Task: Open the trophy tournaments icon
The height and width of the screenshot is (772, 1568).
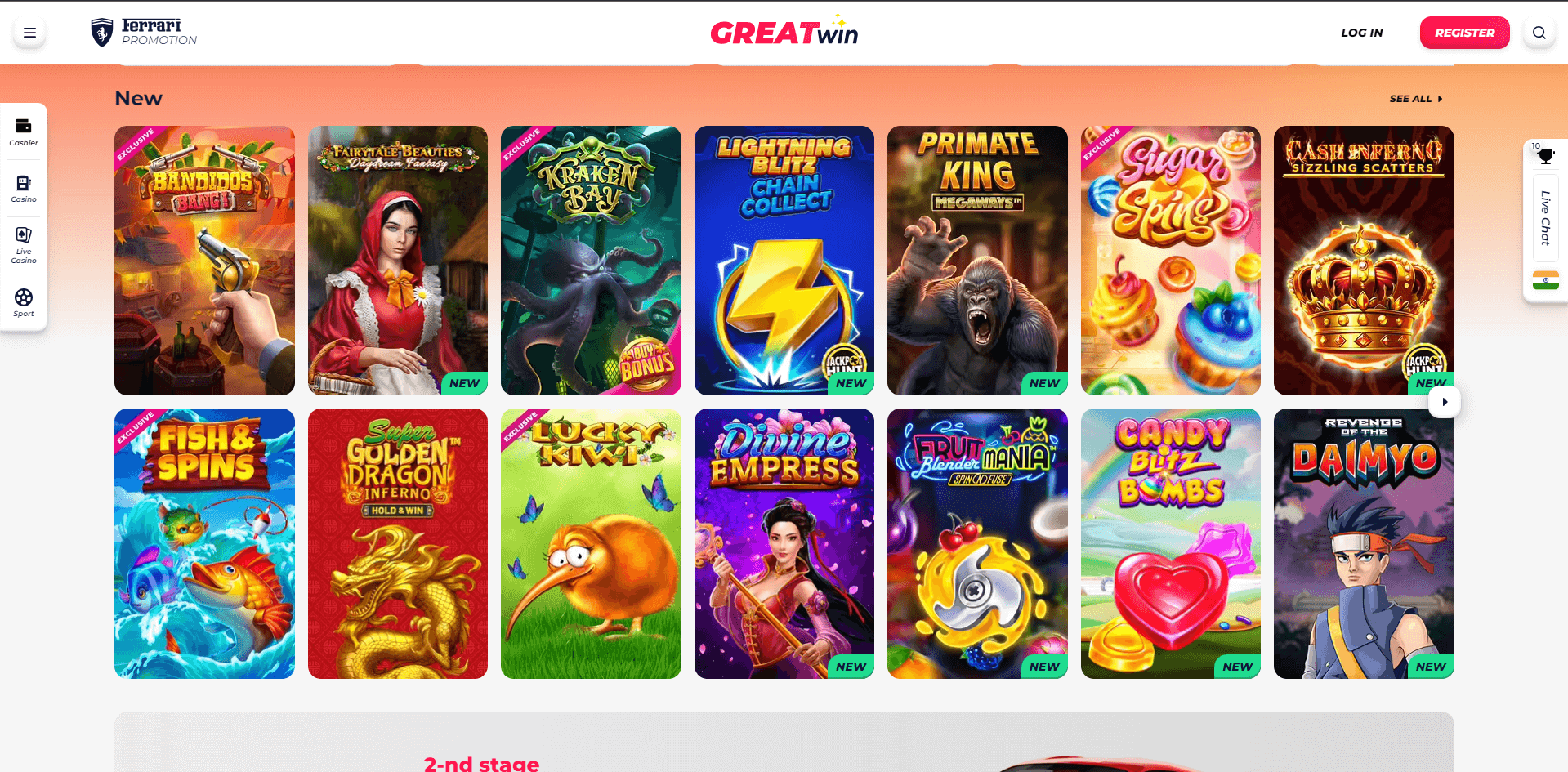Action: tap(1545, 155)
